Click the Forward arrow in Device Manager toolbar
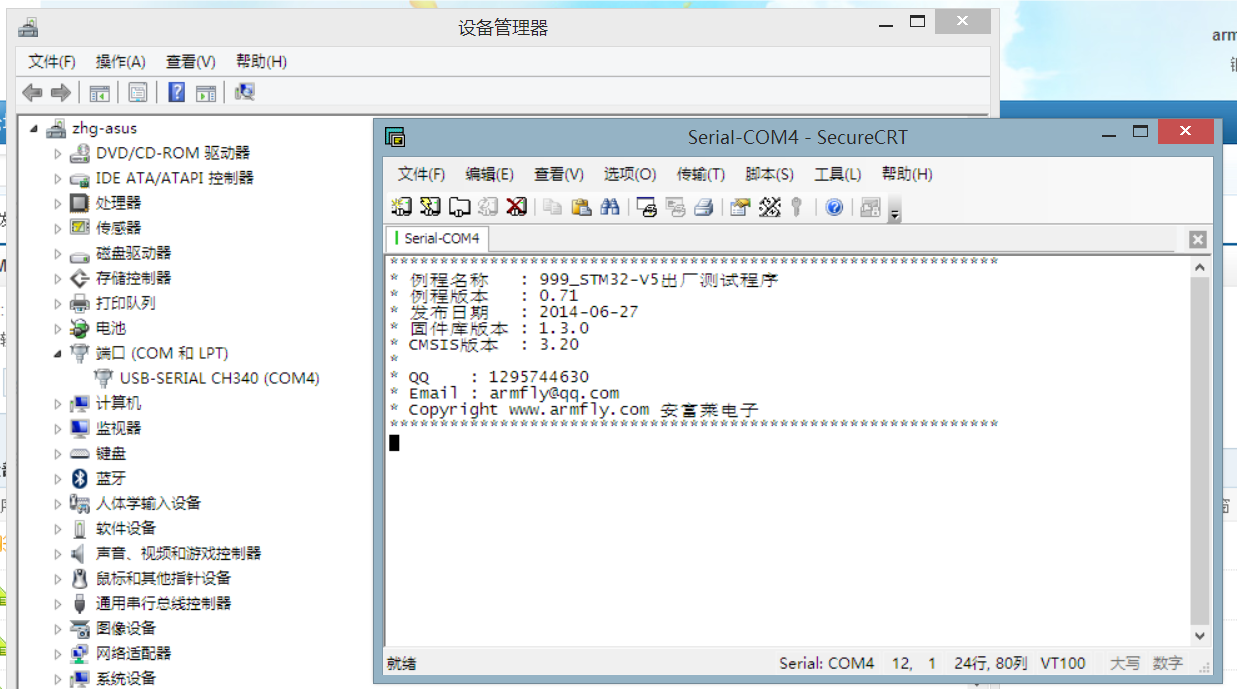1237x689 pixels. point(61,93)
